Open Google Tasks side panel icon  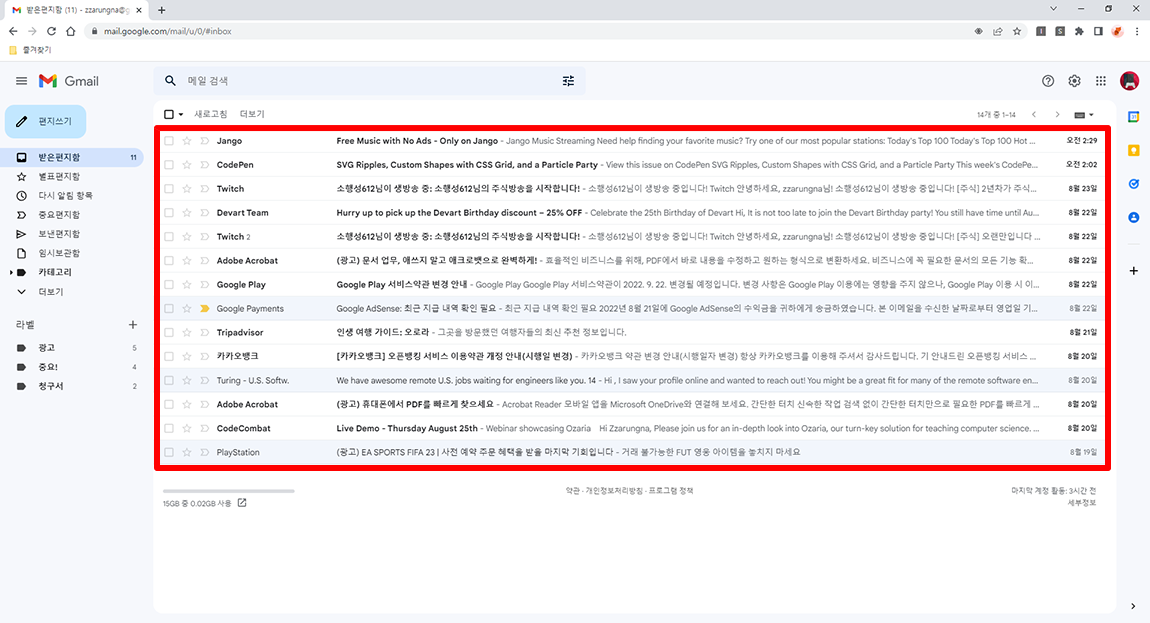(1133, 184)
